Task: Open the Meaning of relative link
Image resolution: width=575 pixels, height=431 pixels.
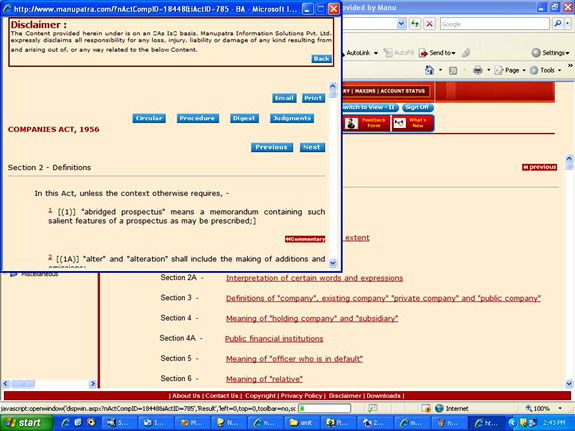Action: pyautogui.click(x=264, y=379)
